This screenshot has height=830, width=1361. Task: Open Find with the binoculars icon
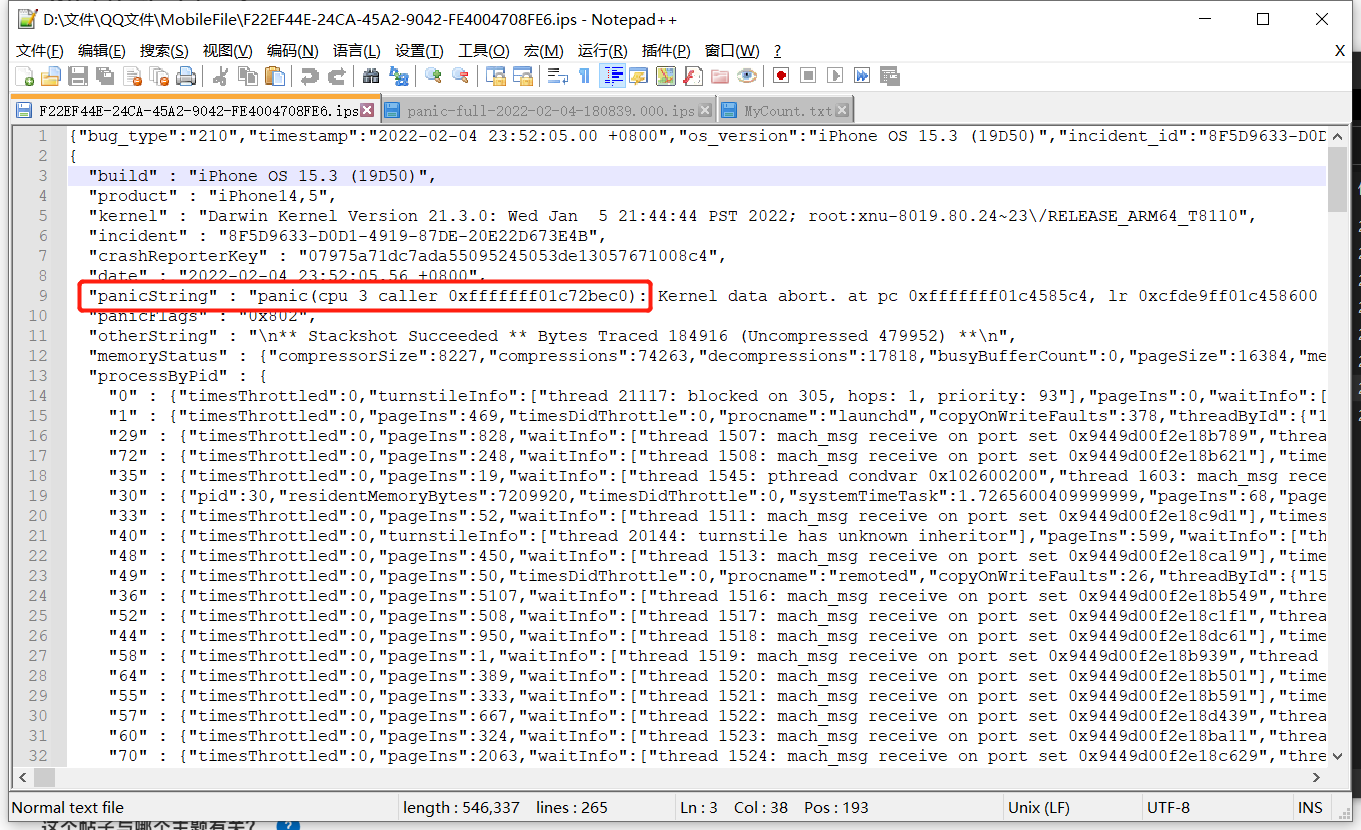tap(371, 76)
